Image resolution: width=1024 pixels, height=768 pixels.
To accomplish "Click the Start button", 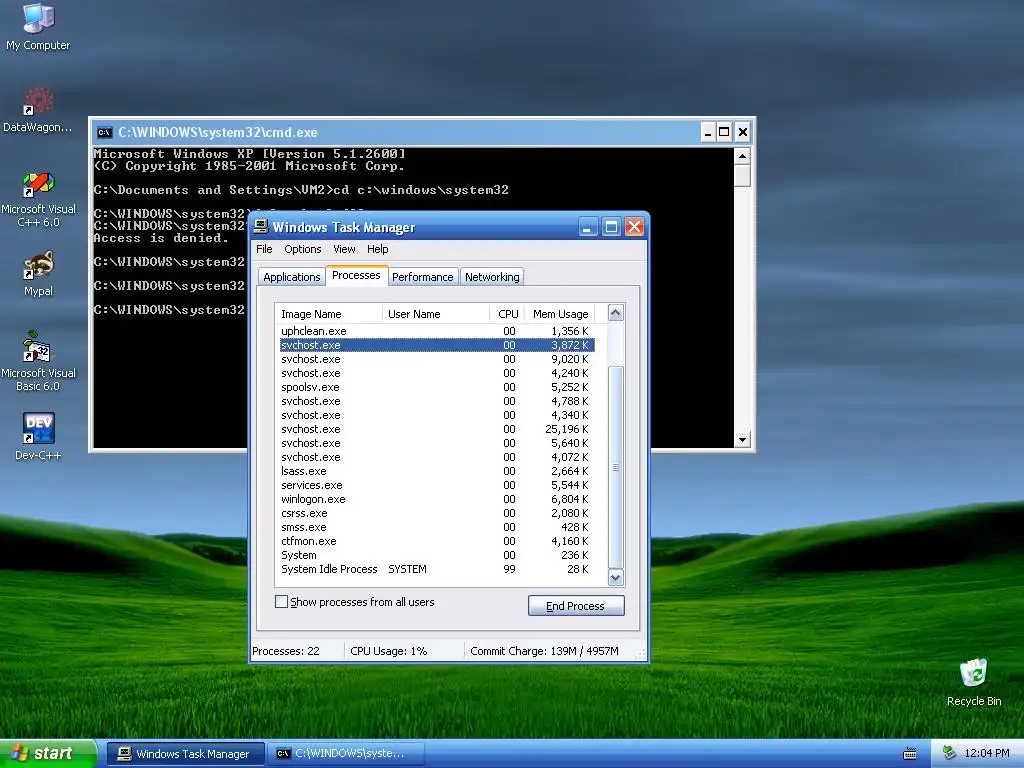I will coord(48,754).
